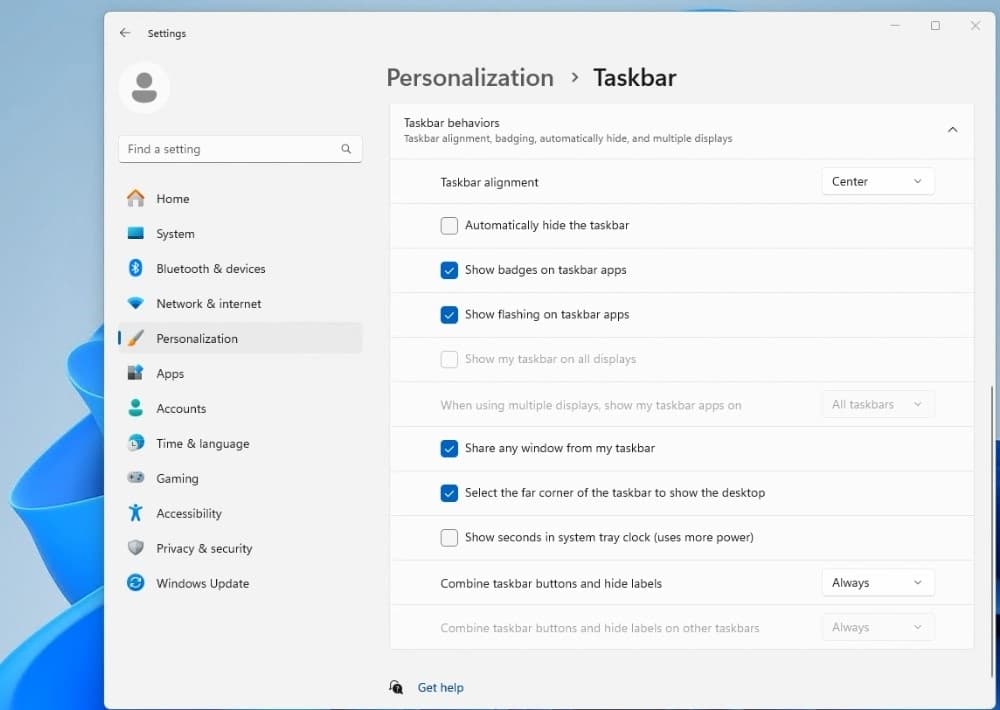Click the Bluetooth & devices icon
The width and height of the screenshot is (1000, 710).
click(x=136, y=269)
